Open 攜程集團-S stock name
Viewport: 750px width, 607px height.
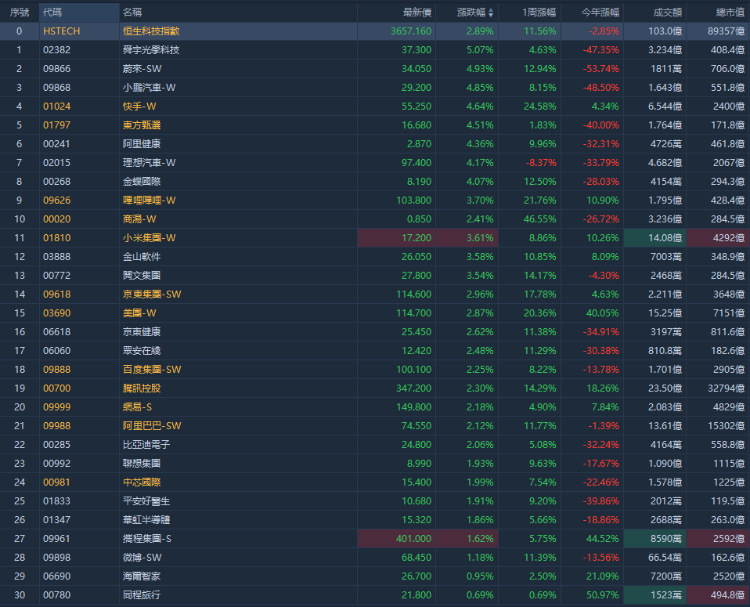click(147, 539)
